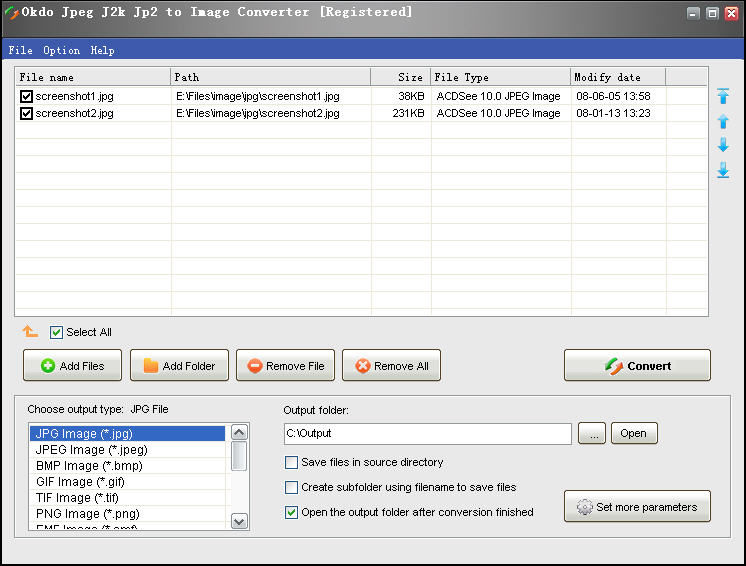Open the Option menu
The image size is (746, 566).
point(61,50)
